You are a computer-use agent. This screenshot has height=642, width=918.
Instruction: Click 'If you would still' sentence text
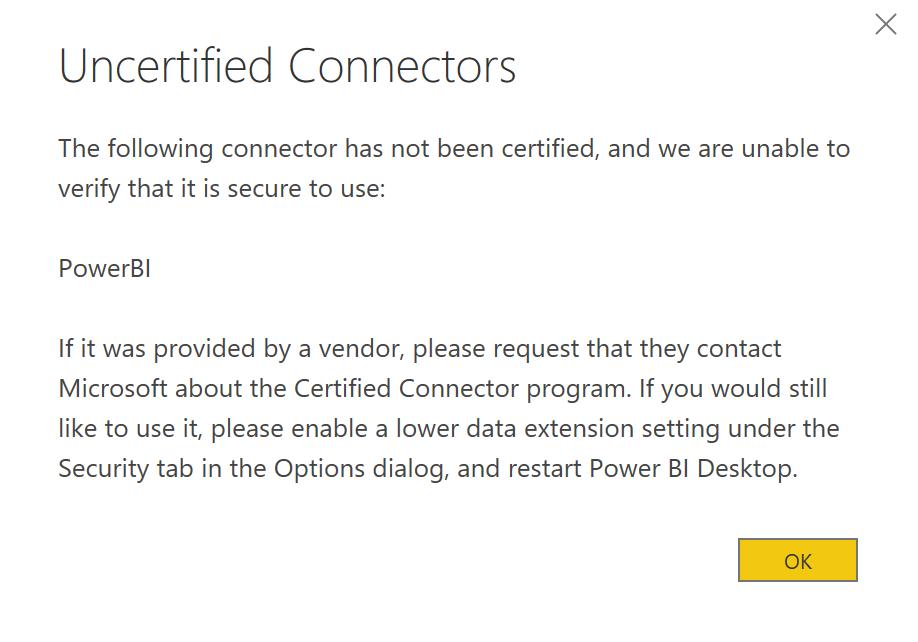733,389
